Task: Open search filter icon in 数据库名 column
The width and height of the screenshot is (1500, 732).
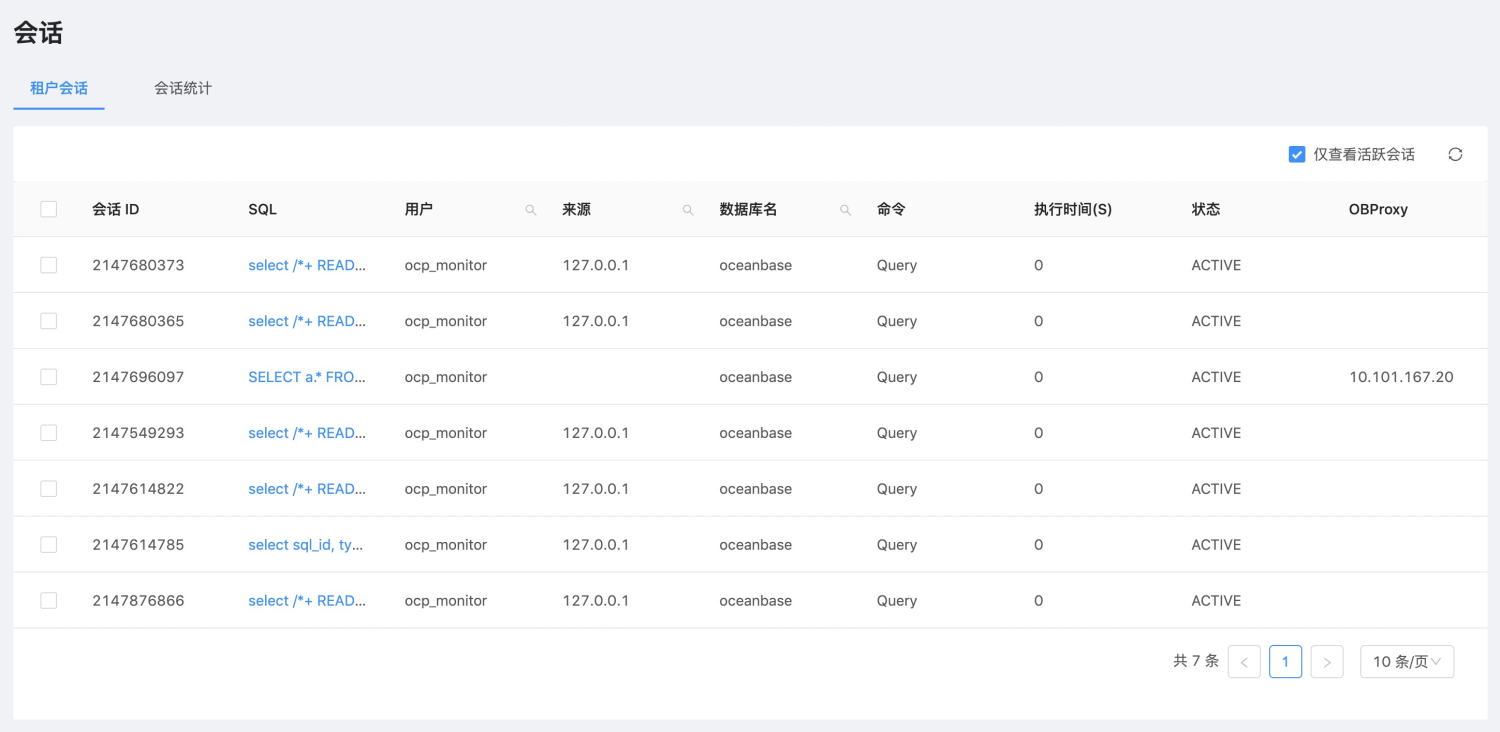Action: tap(845, 210)
